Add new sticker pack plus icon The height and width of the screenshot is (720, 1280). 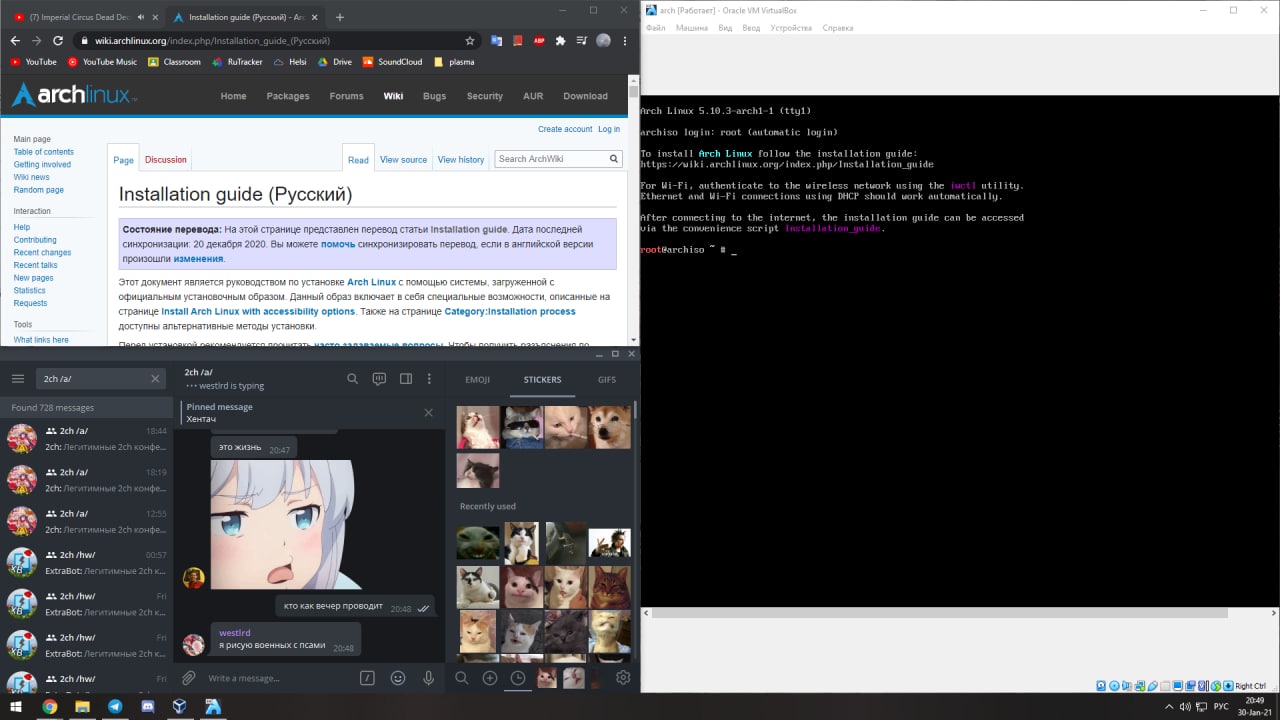tap(490, 678)
